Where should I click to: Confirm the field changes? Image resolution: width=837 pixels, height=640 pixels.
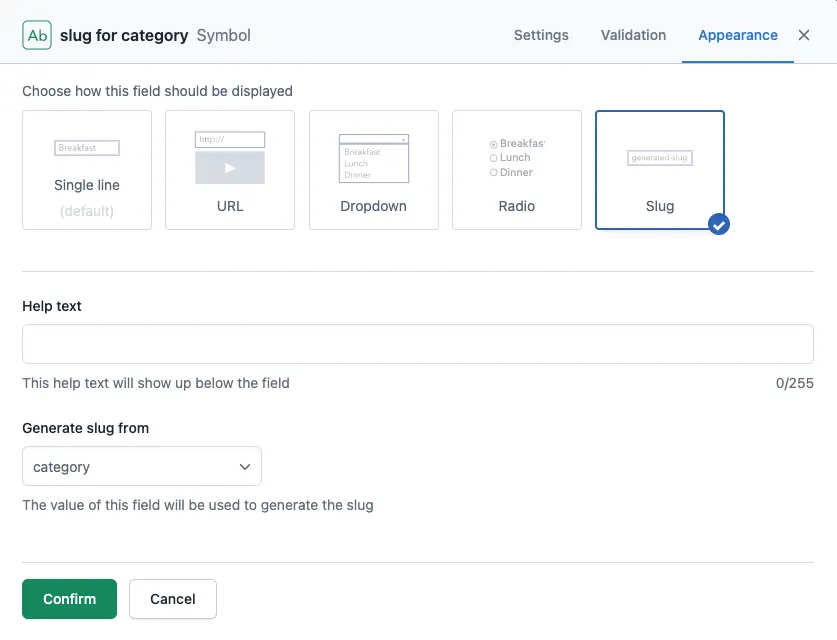[69, 599]
